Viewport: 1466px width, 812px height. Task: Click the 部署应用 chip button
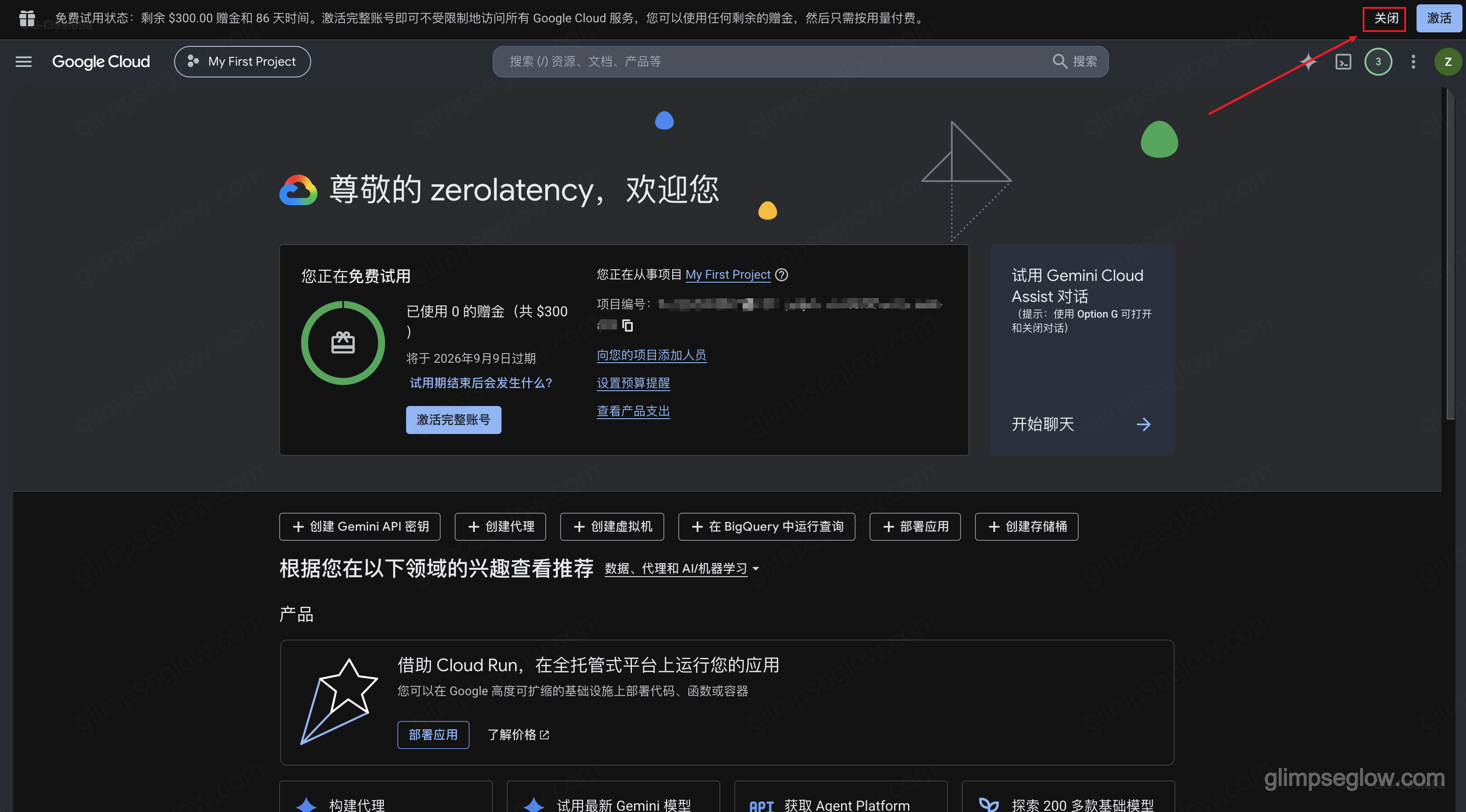[x=915, y=526]
